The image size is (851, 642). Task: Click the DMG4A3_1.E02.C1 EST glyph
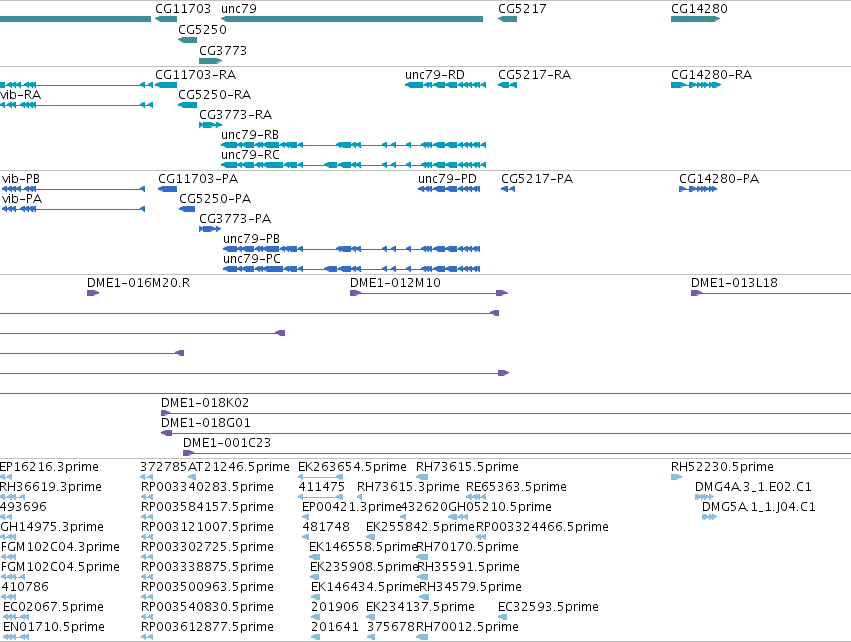coord(704,497)
